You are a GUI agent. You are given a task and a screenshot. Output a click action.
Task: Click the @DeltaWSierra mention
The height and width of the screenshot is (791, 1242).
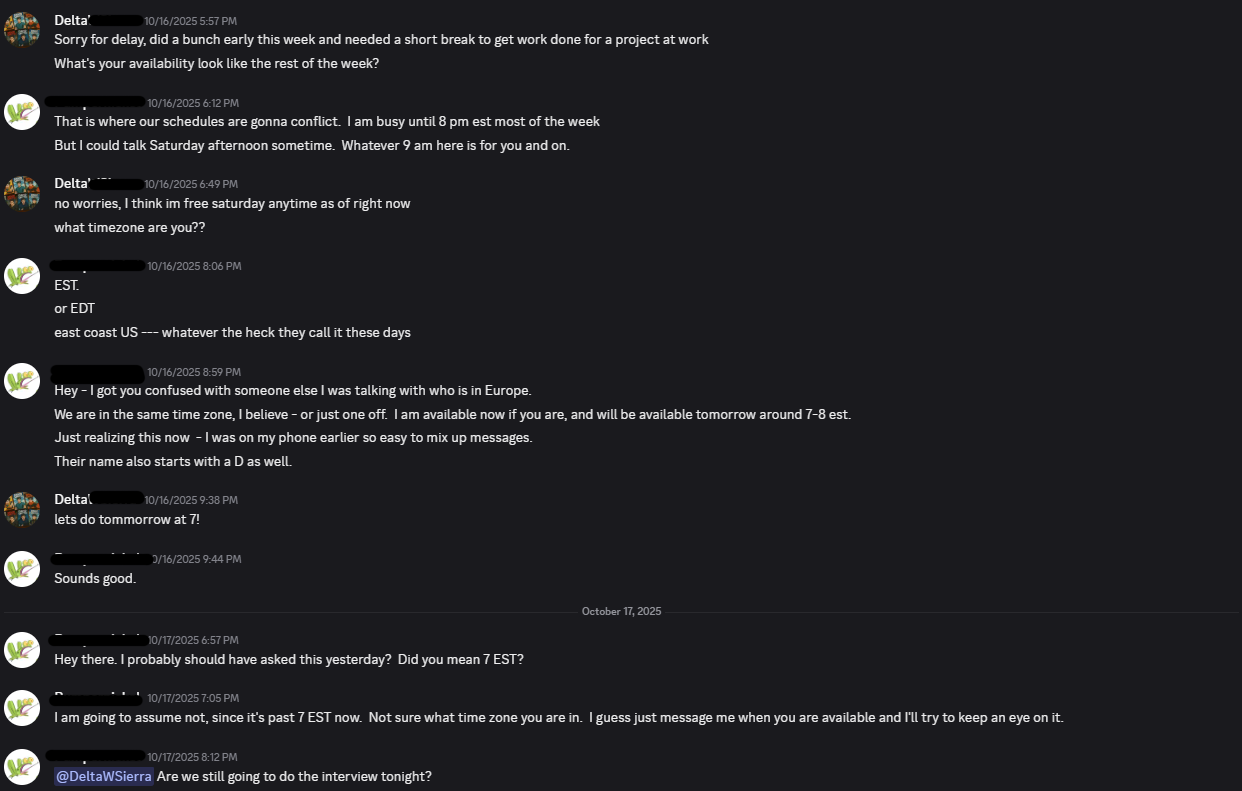point(104,776)
